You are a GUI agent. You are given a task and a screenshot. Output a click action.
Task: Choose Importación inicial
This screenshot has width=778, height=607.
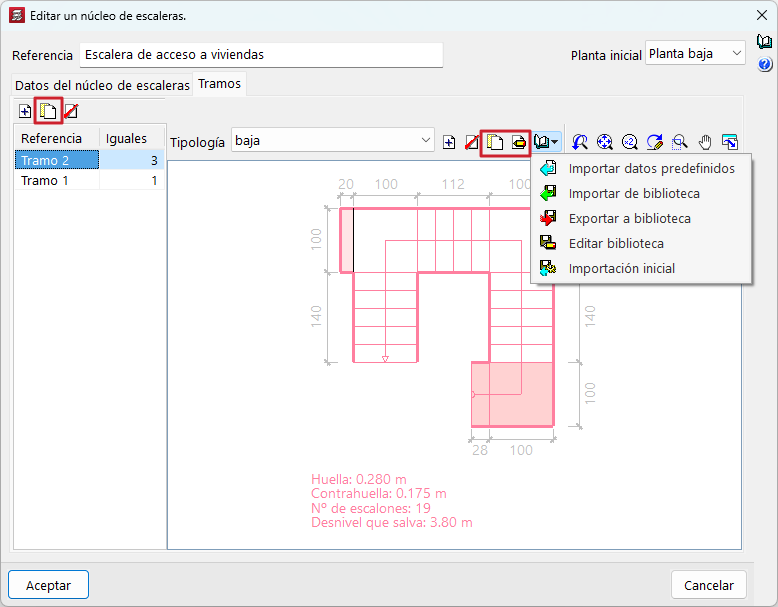pos(641,269)
